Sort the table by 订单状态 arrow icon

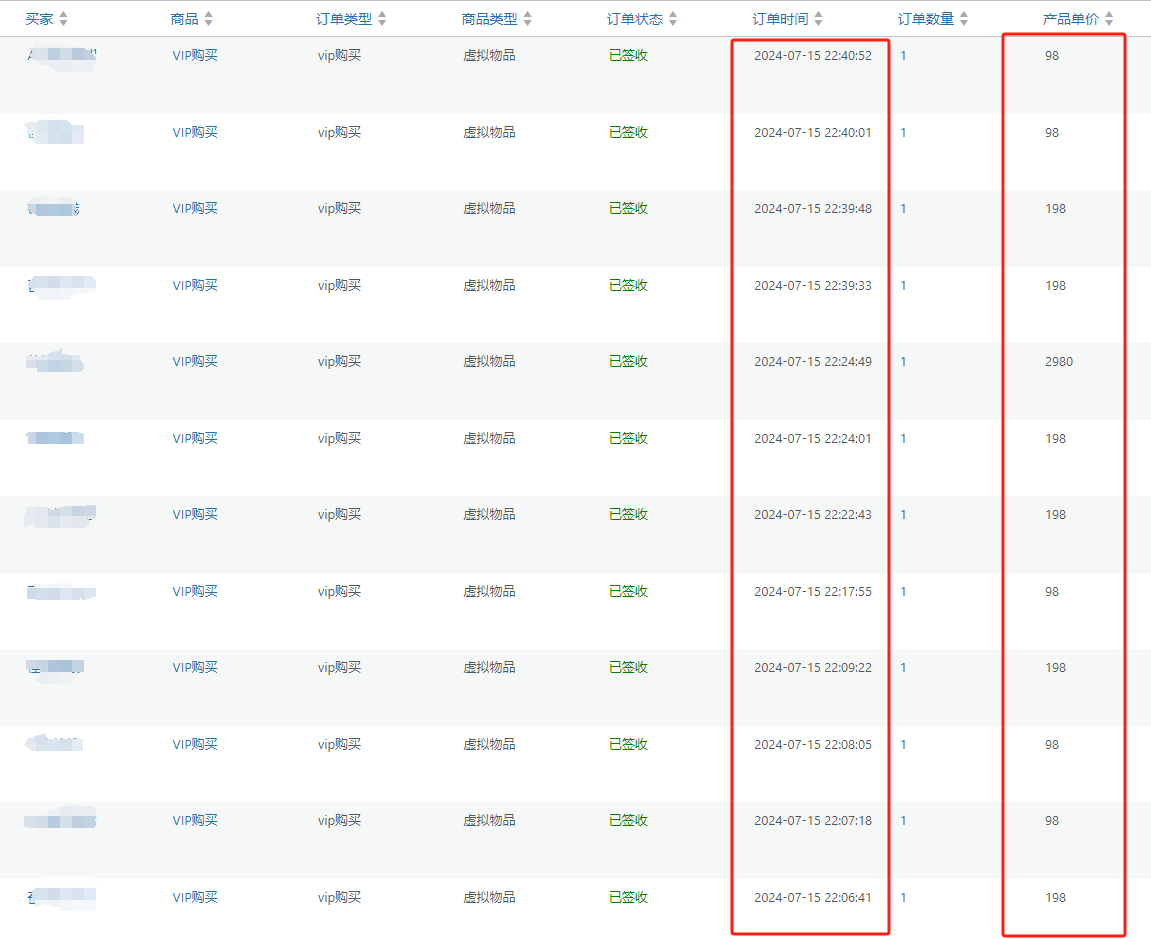[x=673, y=19]
